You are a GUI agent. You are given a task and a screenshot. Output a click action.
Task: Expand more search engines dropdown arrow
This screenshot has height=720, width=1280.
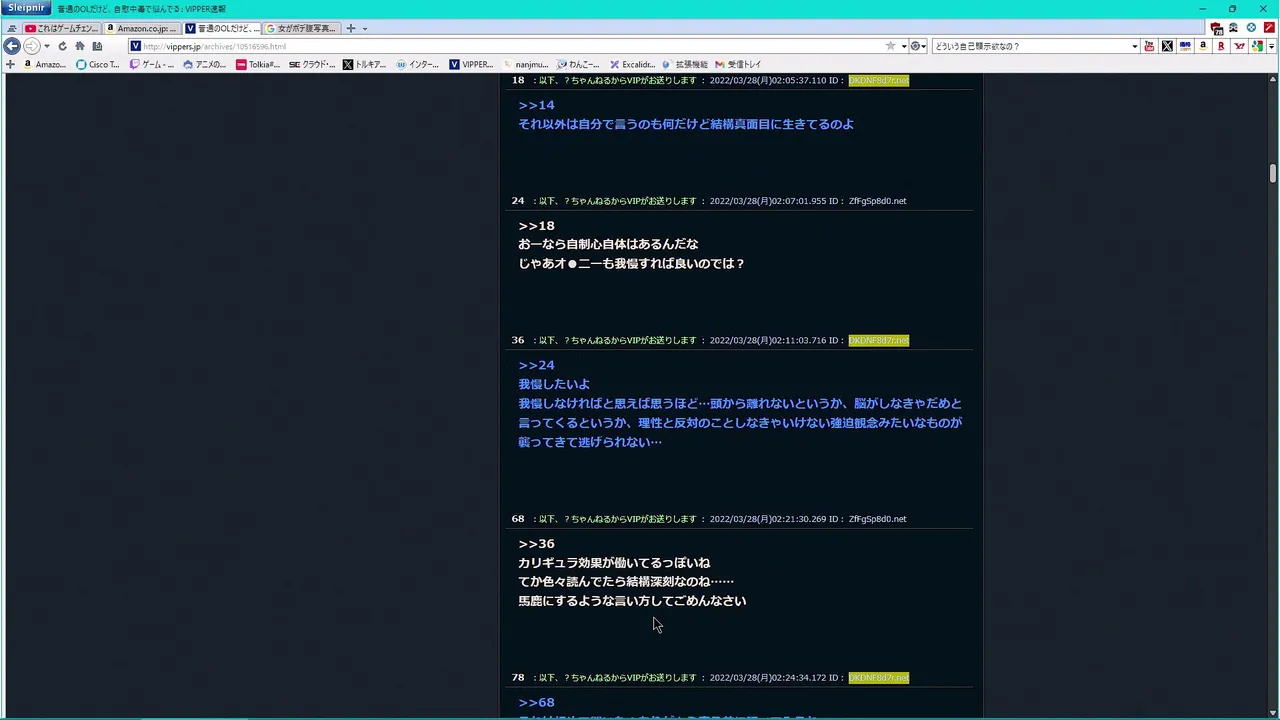(x=1271, y=46)
